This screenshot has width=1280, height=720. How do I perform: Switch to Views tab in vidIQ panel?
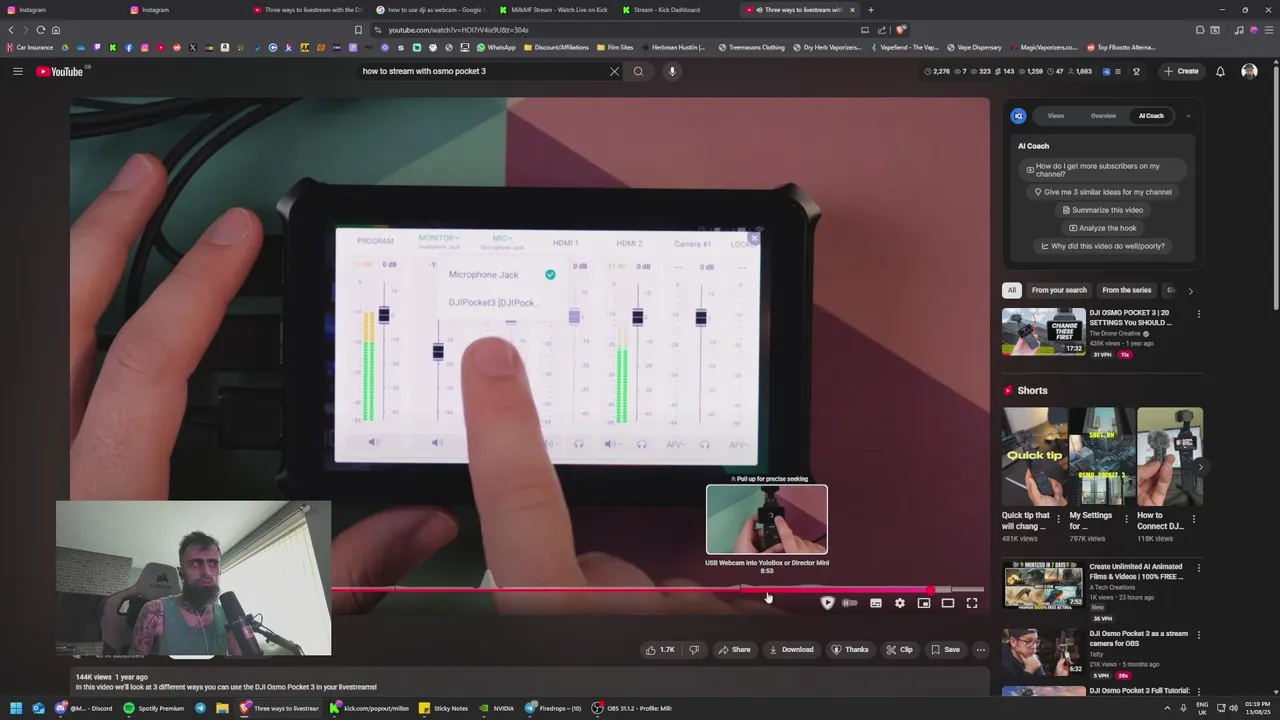[1056, 116]
